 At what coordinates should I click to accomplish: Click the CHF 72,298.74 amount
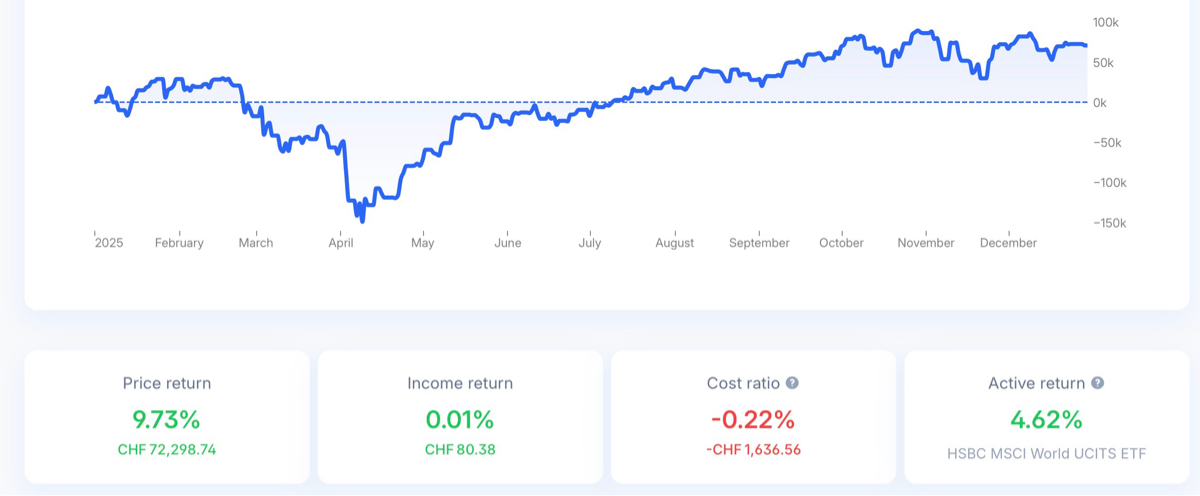coord(167,450)
